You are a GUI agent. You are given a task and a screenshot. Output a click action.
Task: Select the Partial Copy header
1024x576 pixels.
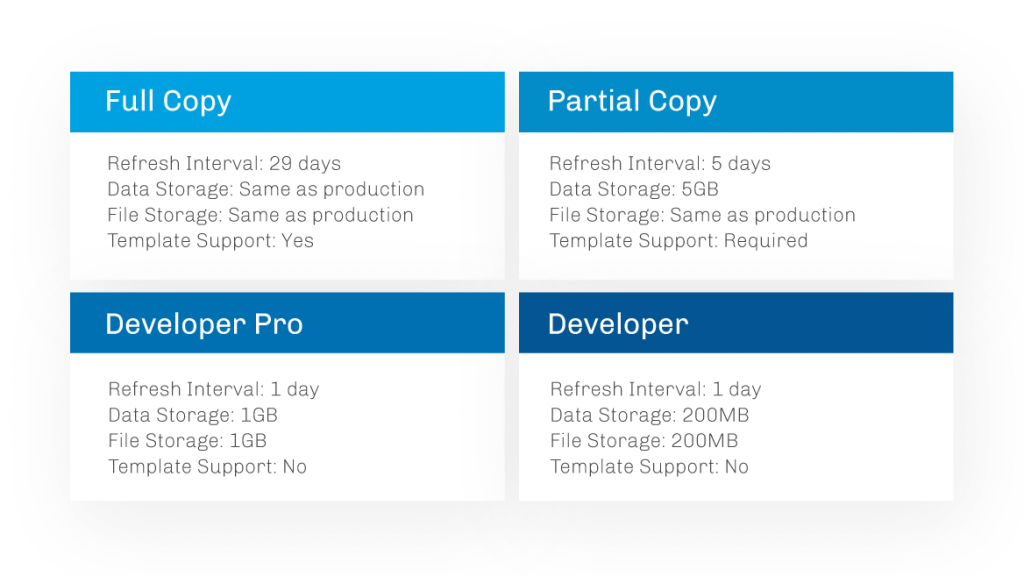coord(632,101)
